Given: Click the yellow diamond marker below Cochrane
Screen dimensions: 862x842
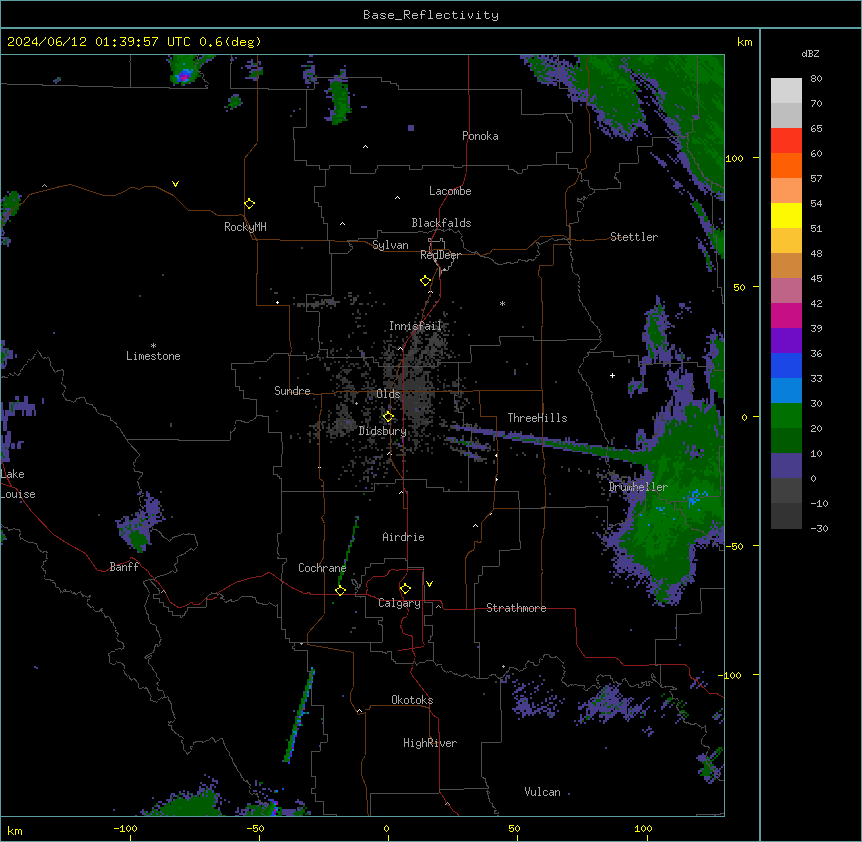Looking at the screenshot, I should 340,591.
